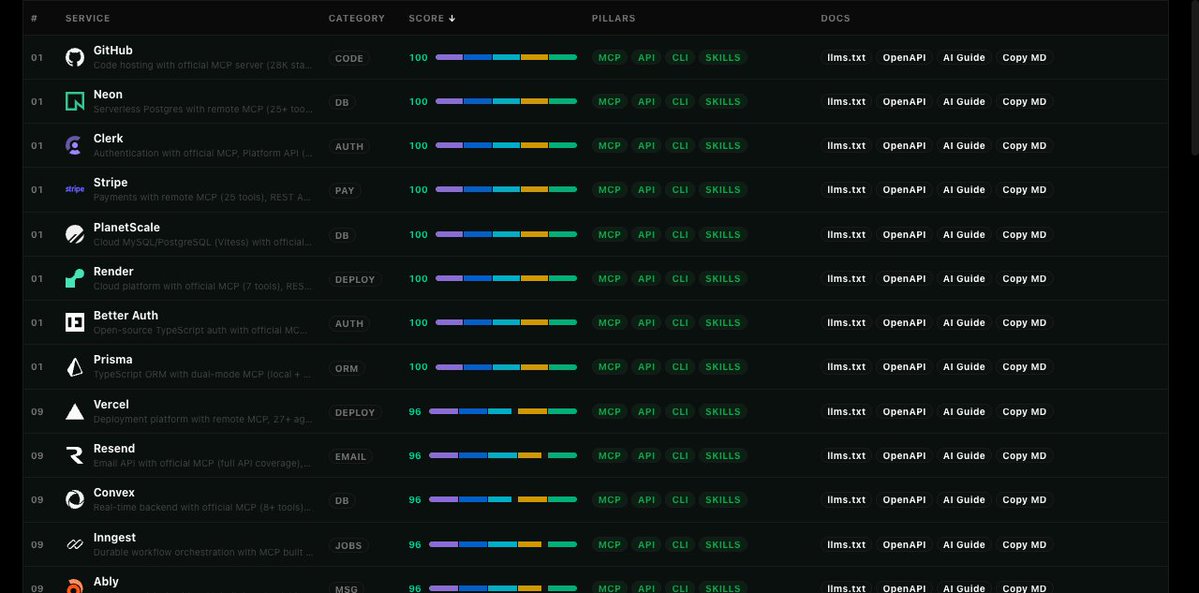Click the Render logo icon
The width and height of the screenshot is (1199, 593).
[74, 279]
